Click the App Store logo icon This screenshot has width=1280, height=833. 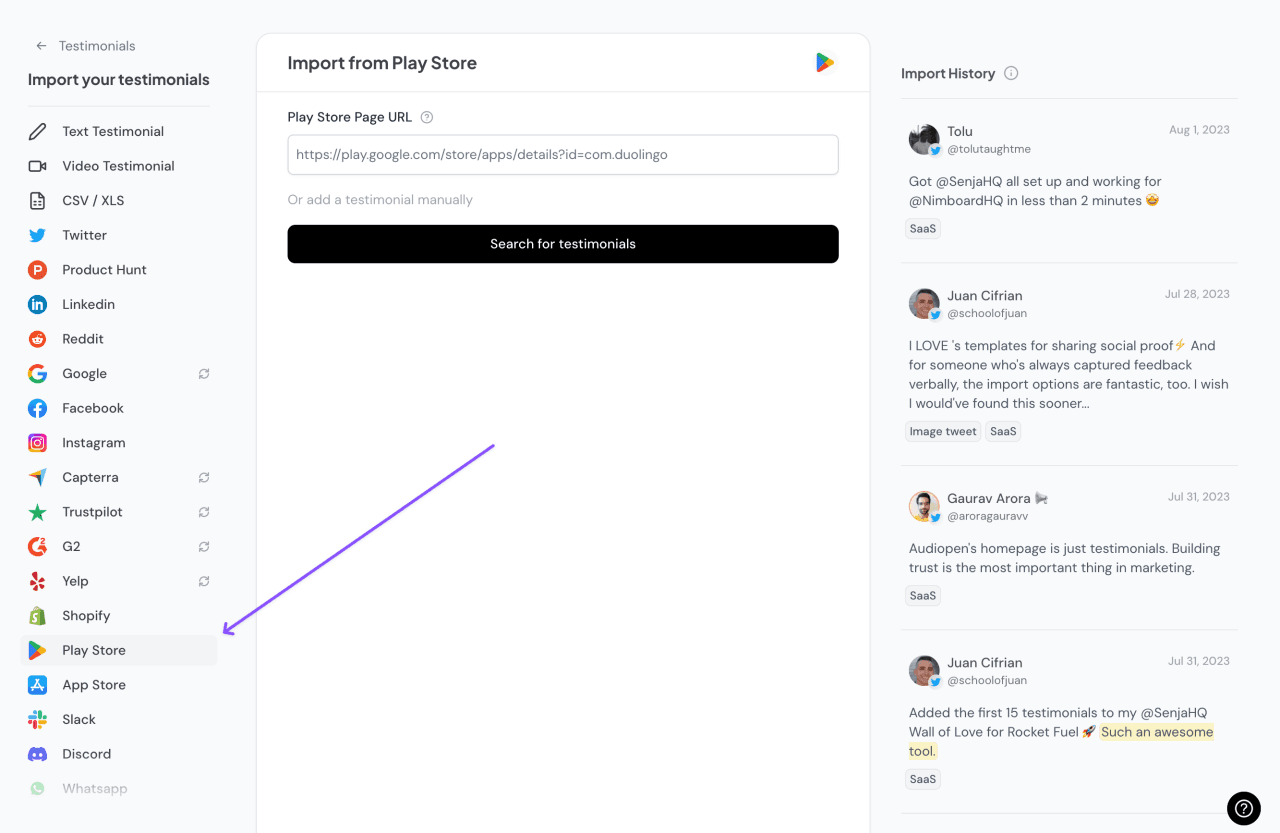pyautogui.click(x=37, y=685)
